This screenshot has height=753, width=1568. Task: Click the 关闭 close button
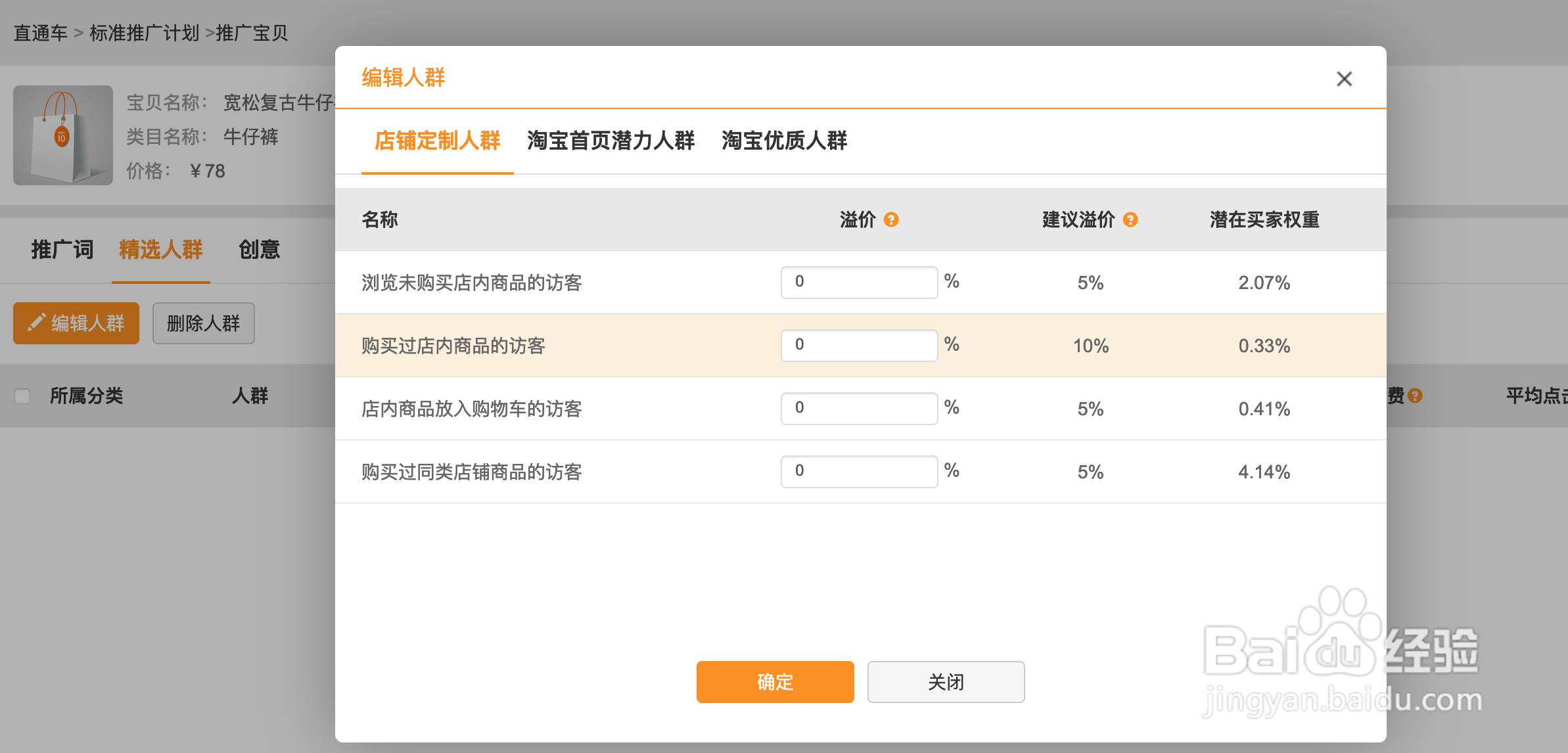click(945, 682)
